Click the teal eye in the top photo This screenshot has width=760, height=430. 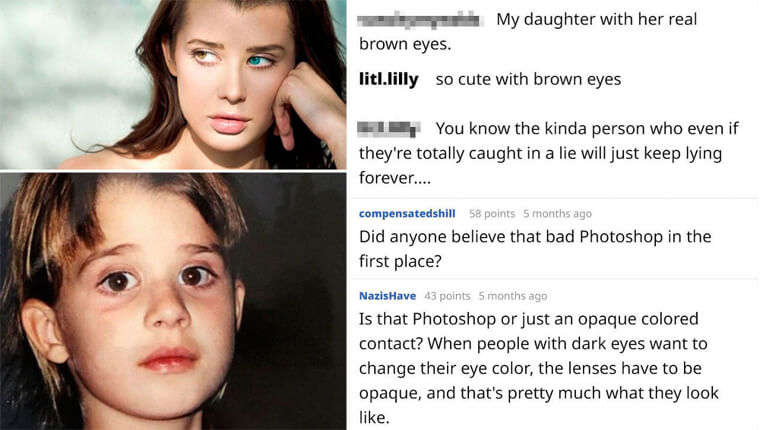pos(258,61)
